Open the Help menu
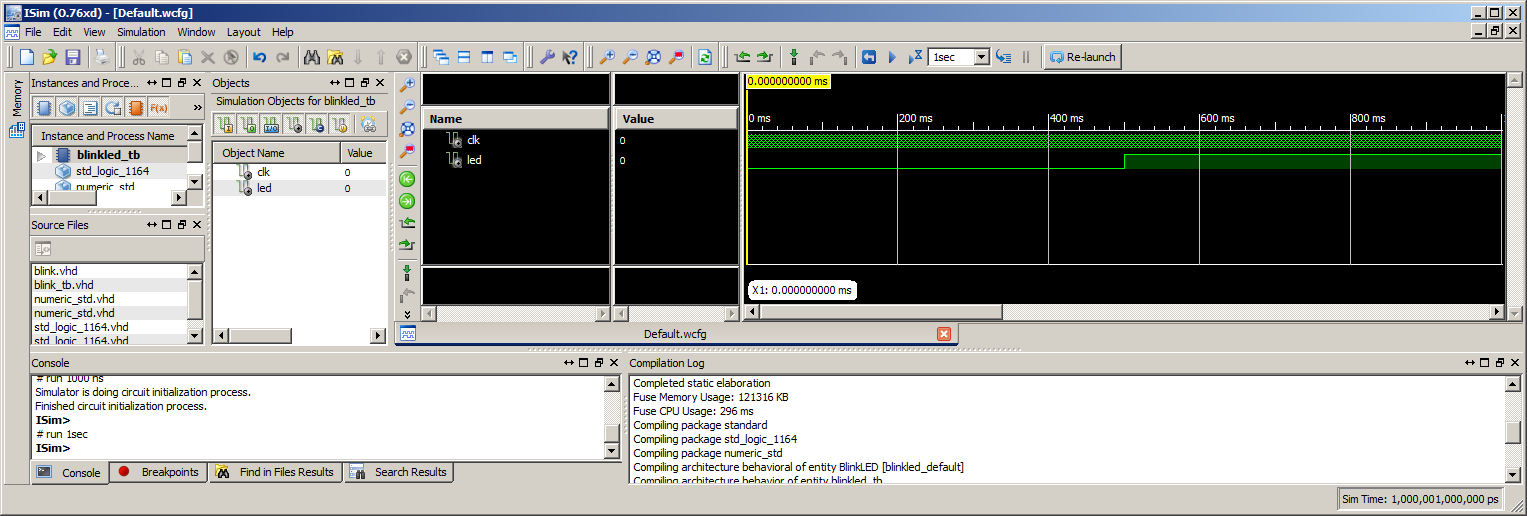The image size is (1527, 516). point(283,32)
